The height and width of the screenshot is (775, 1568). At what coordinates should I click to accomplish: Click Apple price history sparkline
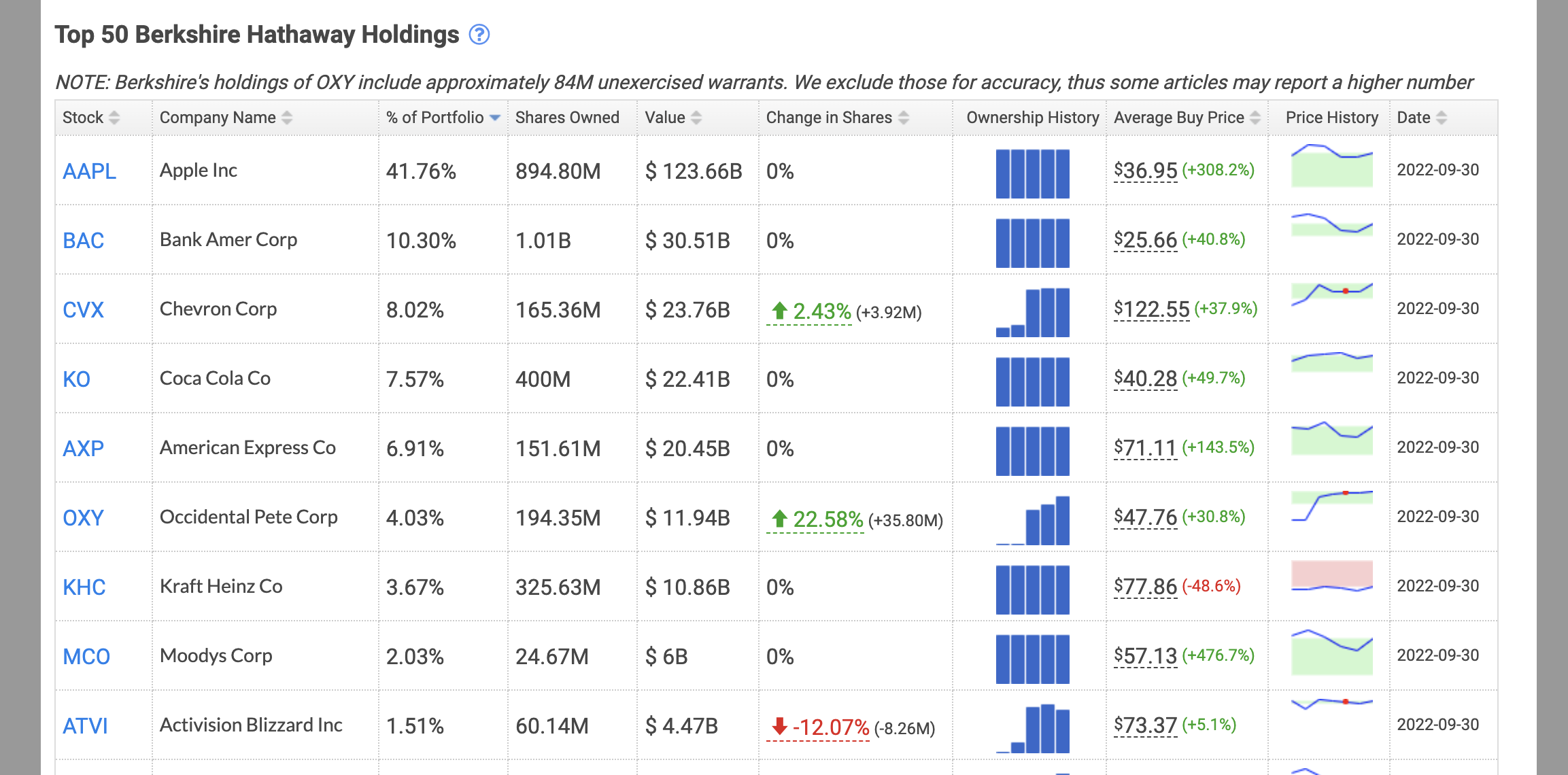(1331, 165)
